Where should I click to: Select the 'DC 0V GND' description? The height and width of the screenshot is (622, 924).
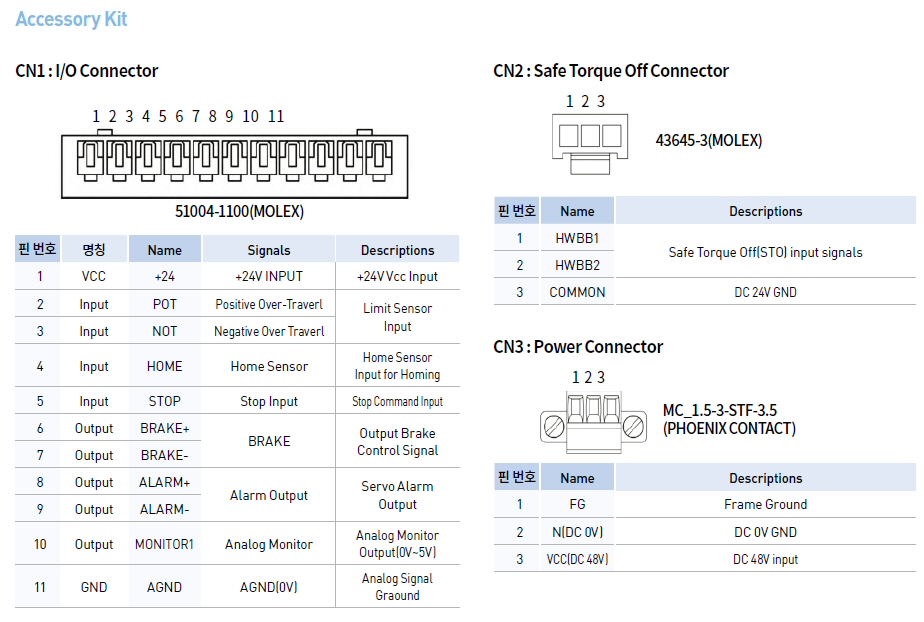(765, 532)
